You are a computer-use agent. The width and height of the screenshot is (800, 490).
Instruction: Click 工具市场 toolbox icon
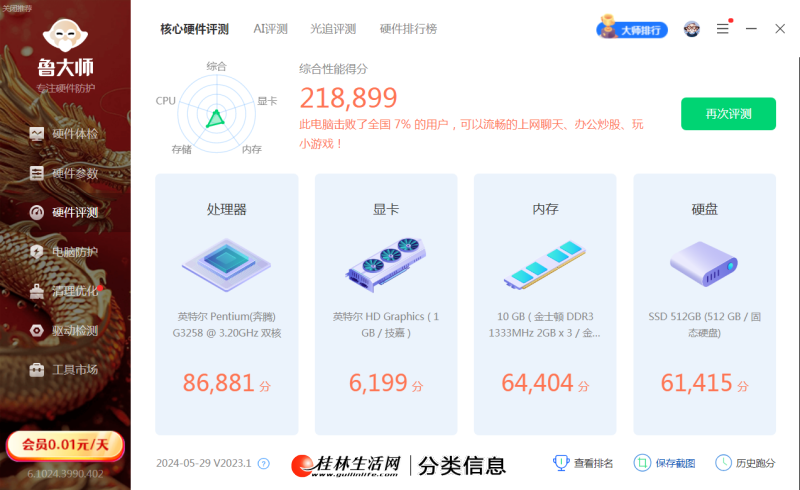(x=37, y=370)
